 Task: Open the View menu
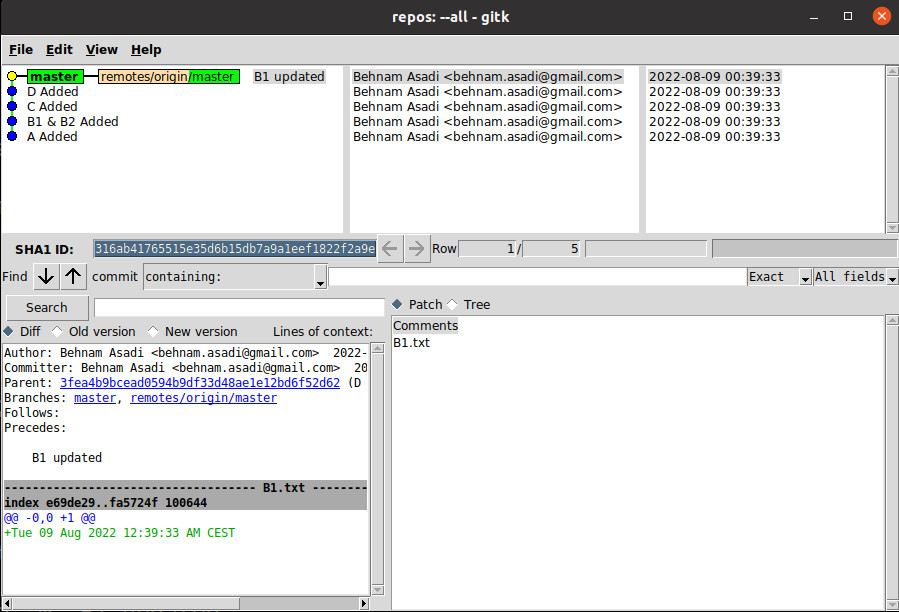(x=101, y=49)
